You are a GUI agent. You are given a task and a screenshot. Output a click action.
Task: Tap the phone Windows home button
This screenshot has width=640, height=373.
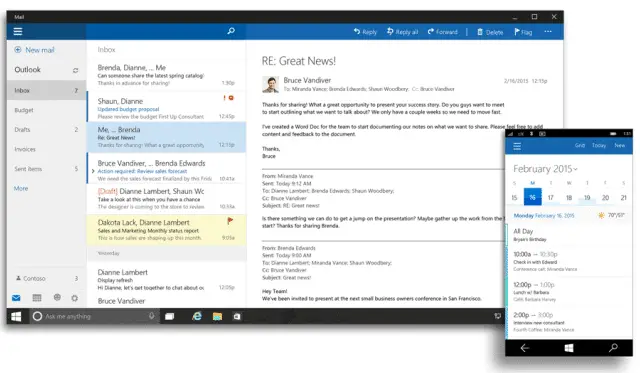569,348
